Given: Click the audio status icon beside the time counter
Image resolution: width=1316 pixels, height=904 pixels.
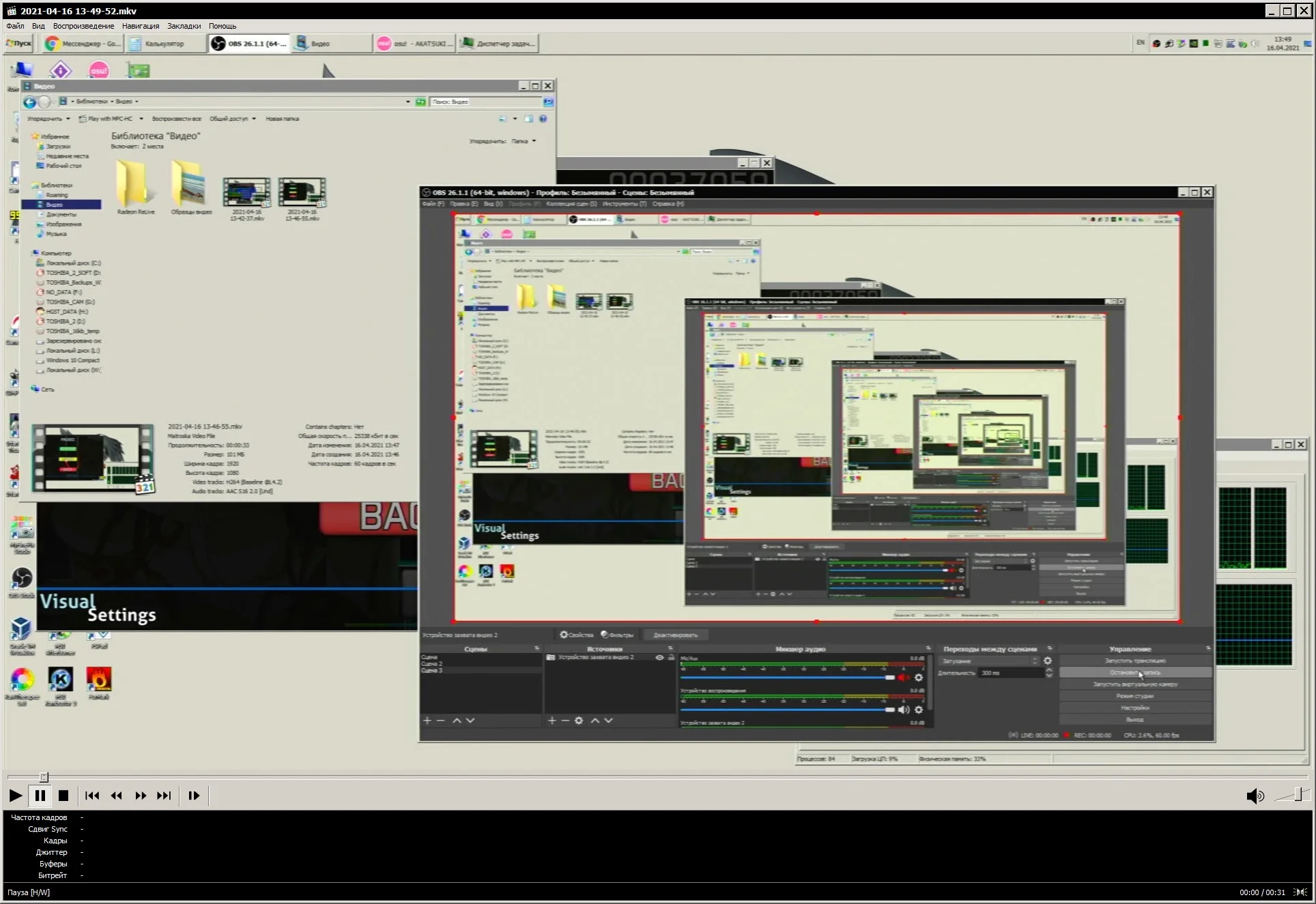Looking at the screenshot, I should [x=1300, y=892].
